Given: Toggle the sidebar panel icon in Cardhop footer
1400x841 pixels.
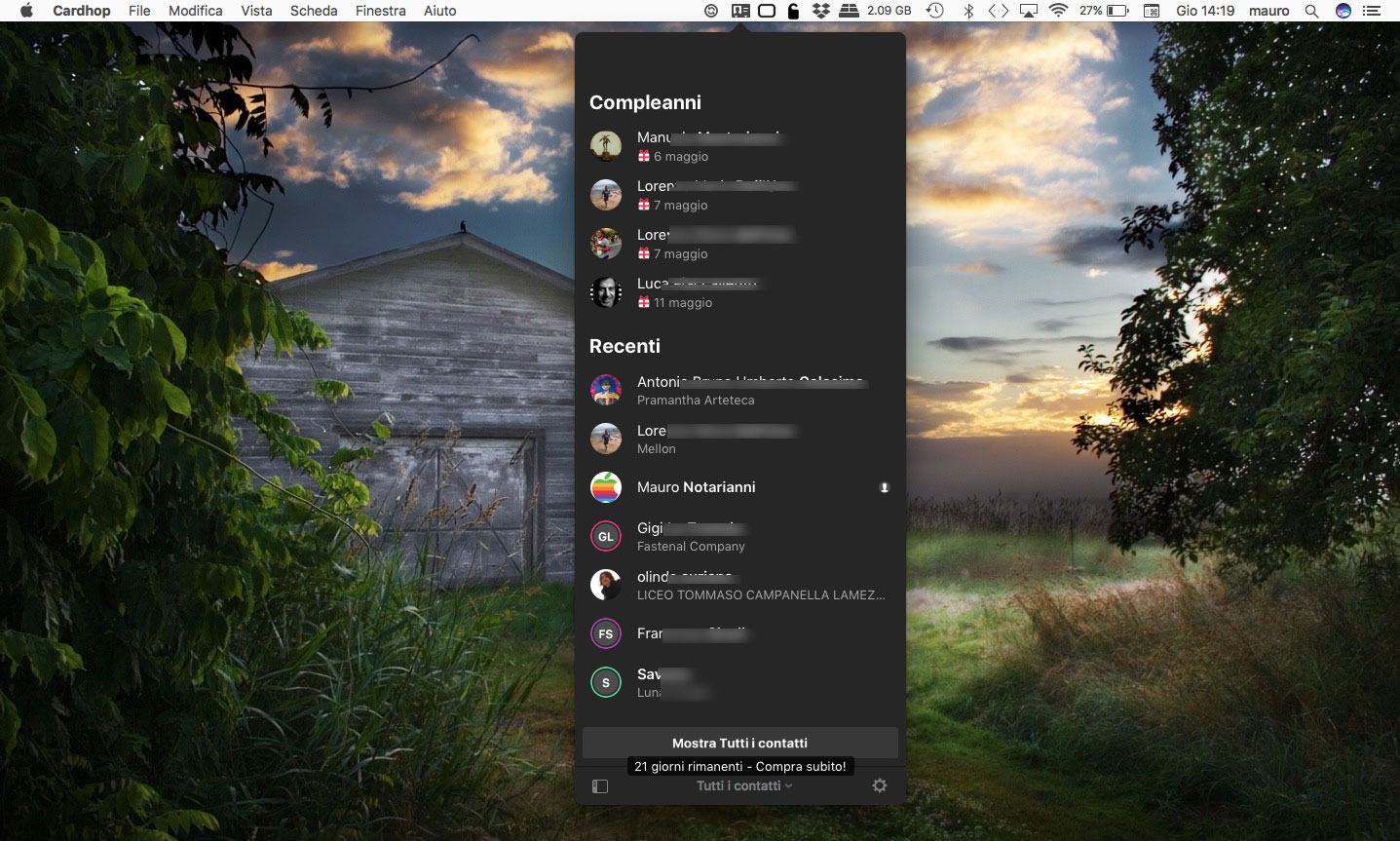Looking at the screenshot, I should point(600,786).
